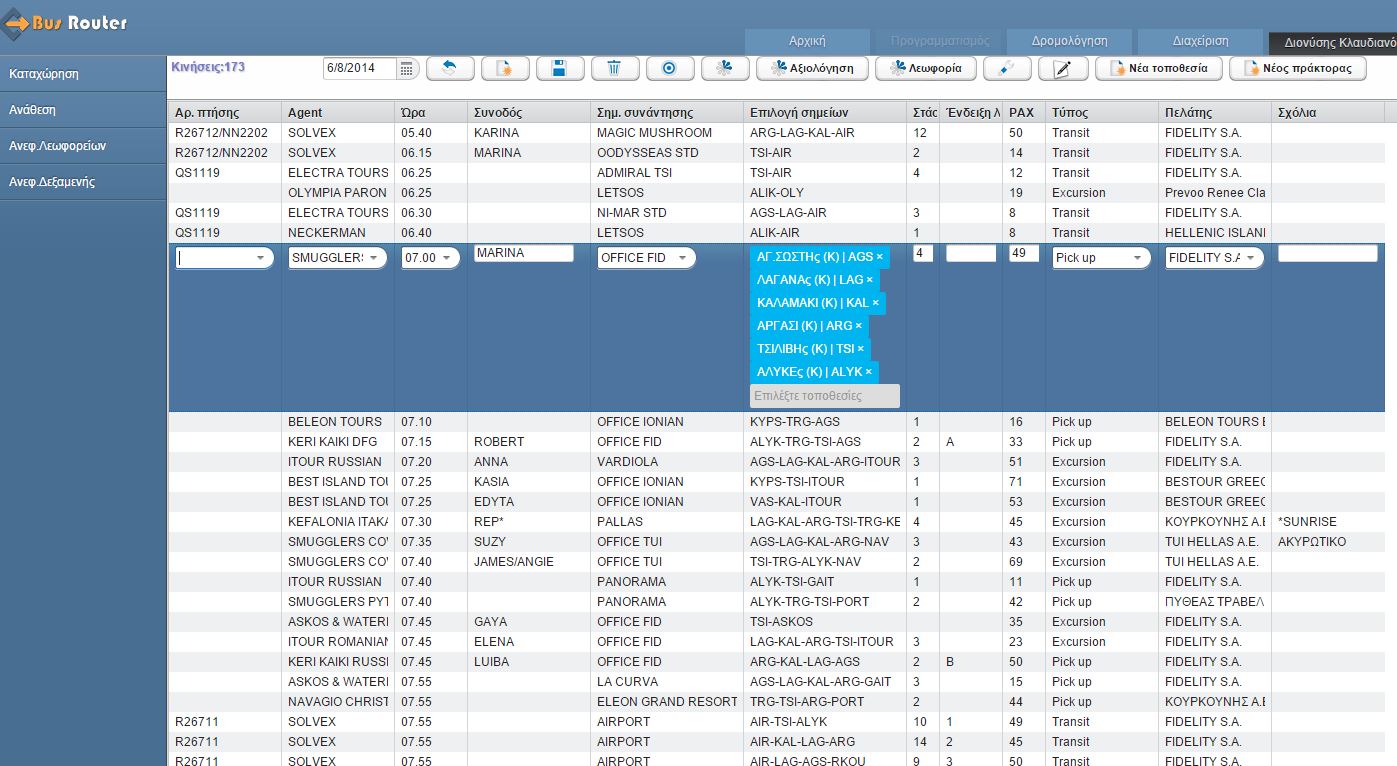Sort by Agent column header

click(x=338, y=112)
